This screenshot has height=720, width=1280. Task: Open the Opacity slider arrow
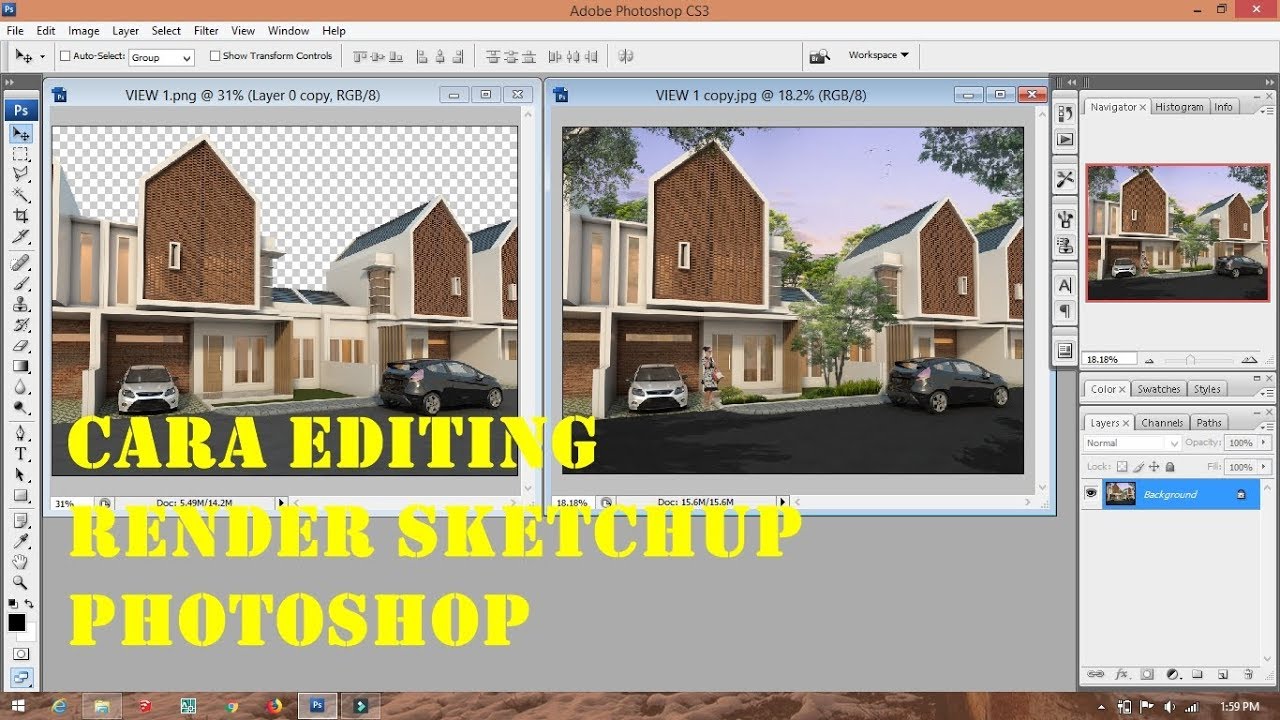click(x=1264, y=443)
